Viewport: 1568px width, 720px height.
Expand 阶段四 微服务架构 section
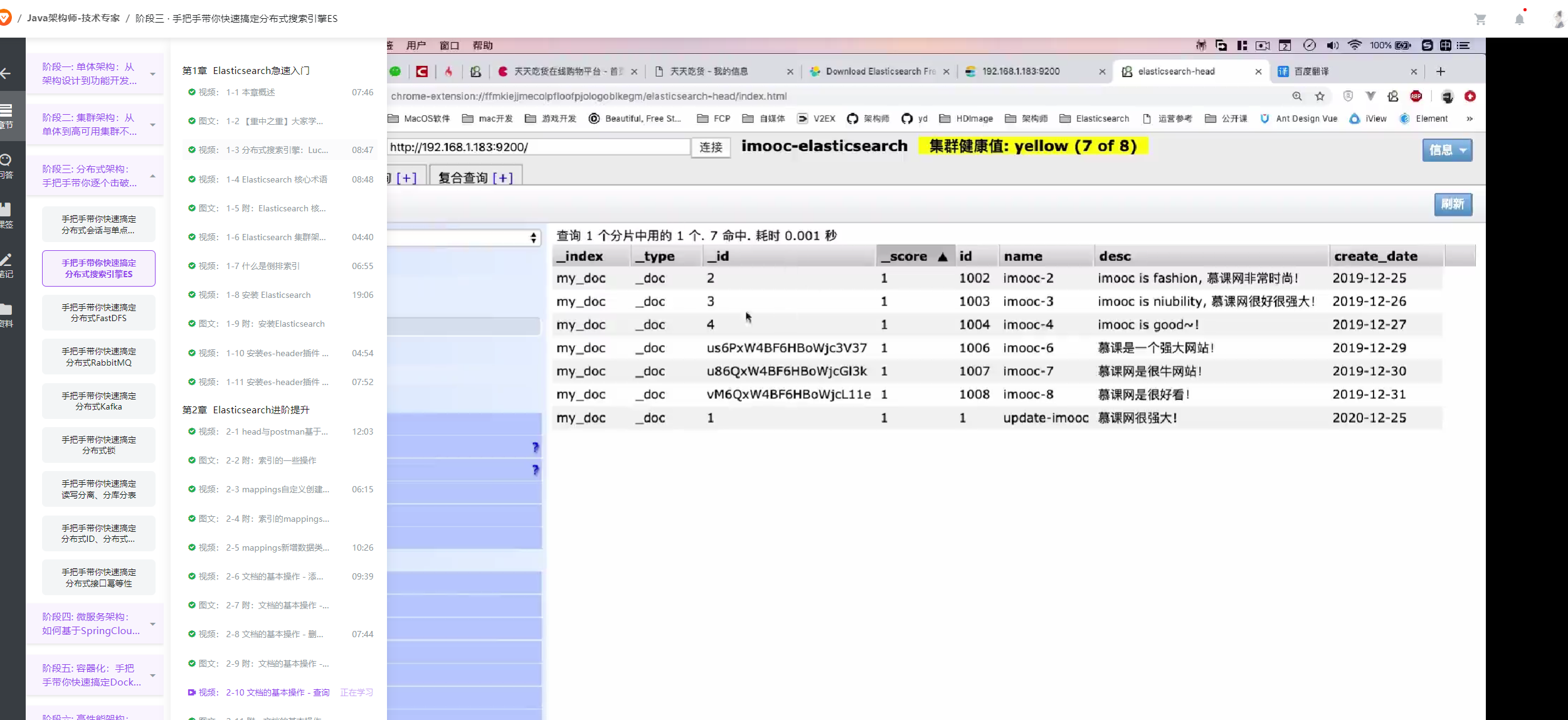95,624
